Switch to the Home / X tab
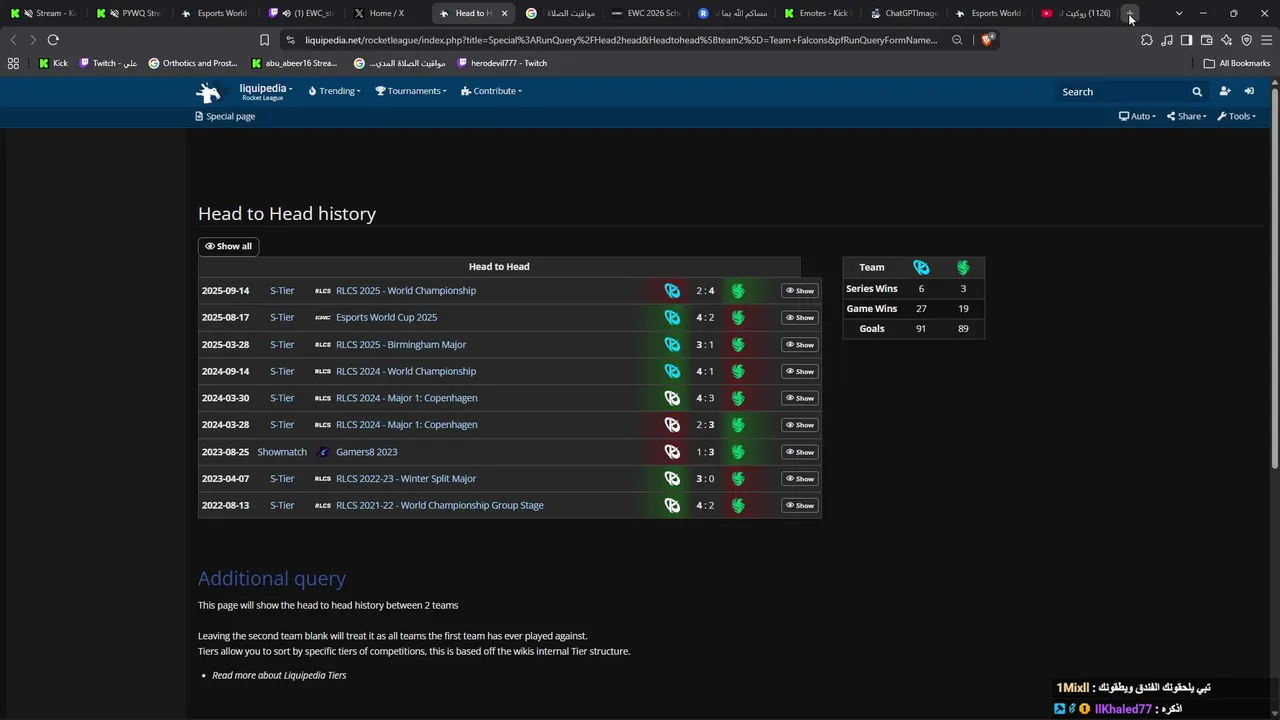 coord(386,13)
